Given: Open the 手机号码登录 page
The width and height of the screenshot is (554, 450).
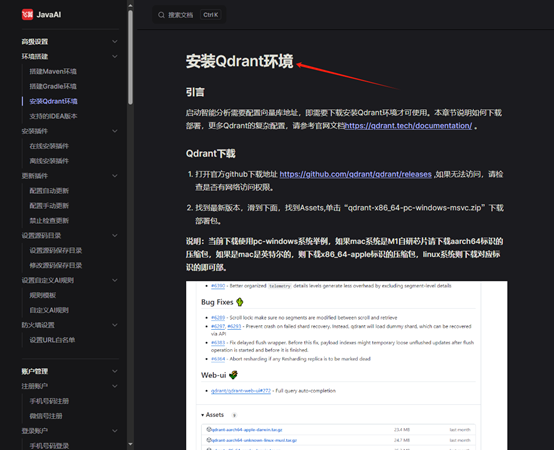Looking at the screenshot, I should 49,446.
